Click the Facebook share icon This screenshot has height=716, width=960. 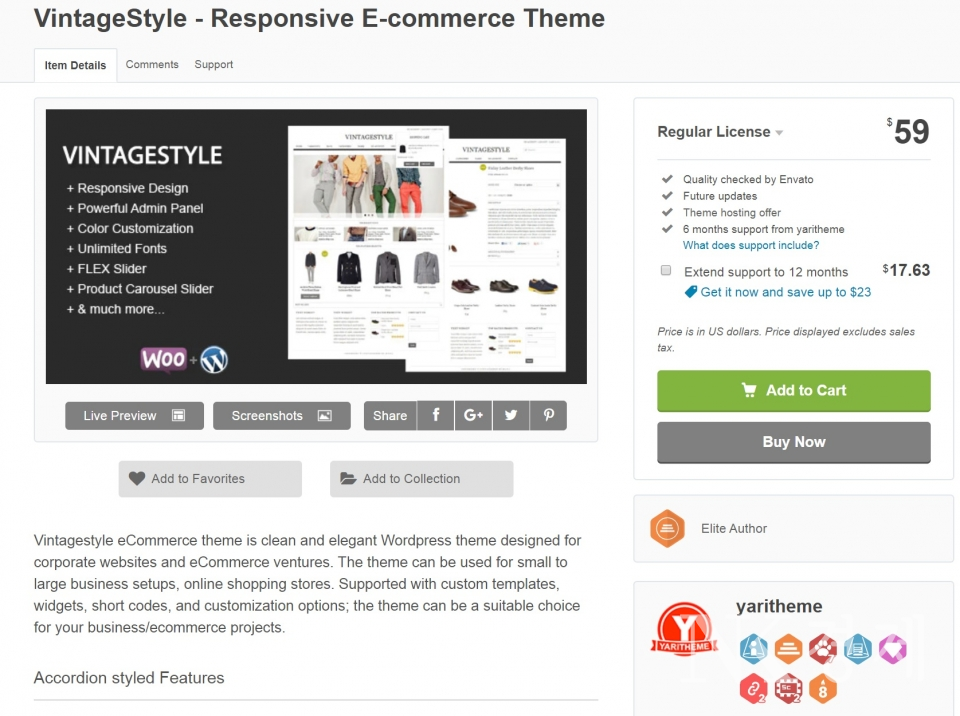(435, 416)
